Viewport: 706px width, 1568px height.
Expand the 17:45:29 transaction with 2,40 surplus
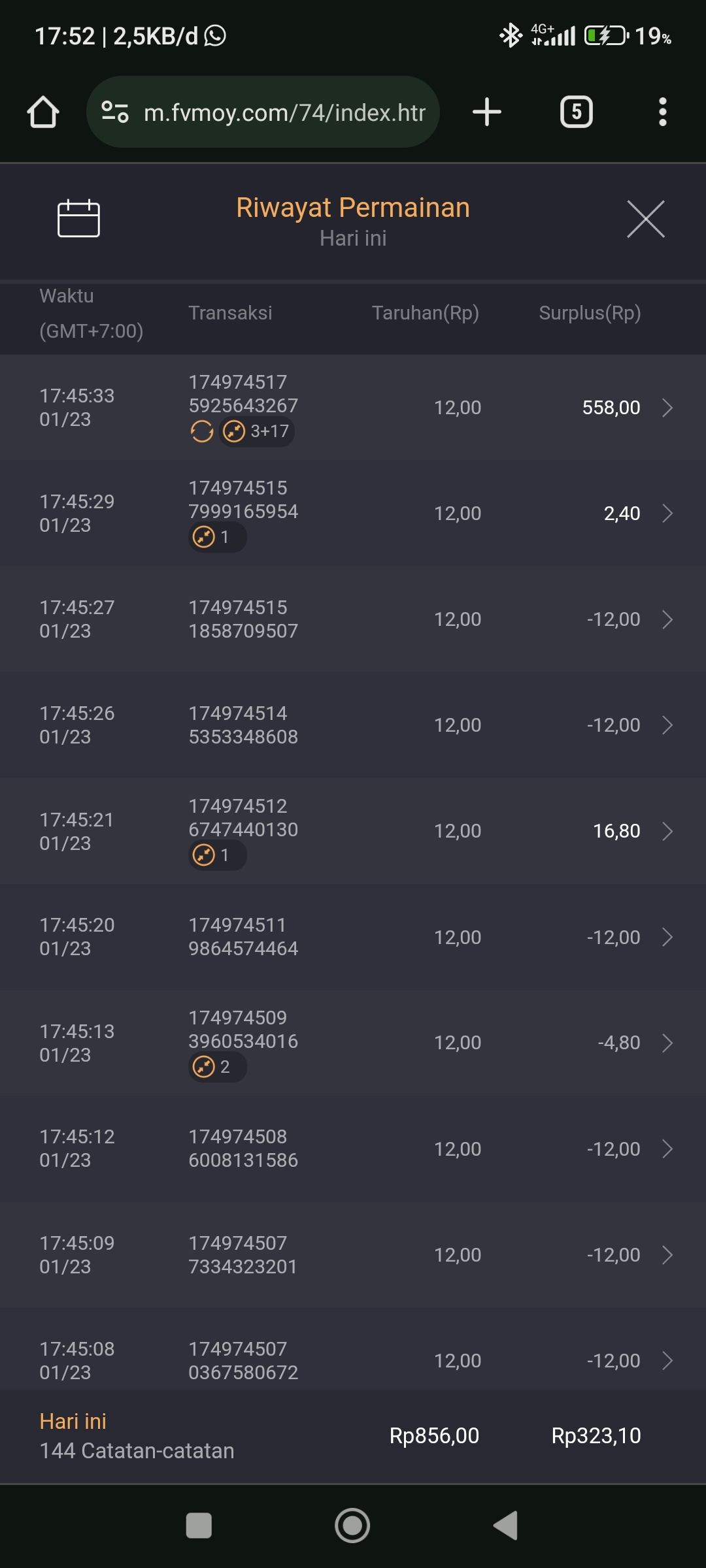click(x=667, y=514)
